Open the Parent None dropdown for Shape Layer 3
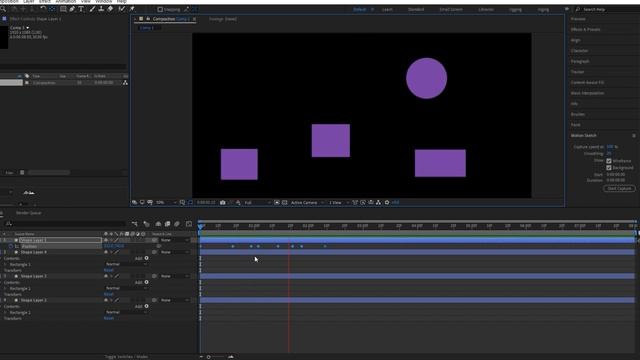Viewport: 640px width, 360px height. tap(175, 276)
